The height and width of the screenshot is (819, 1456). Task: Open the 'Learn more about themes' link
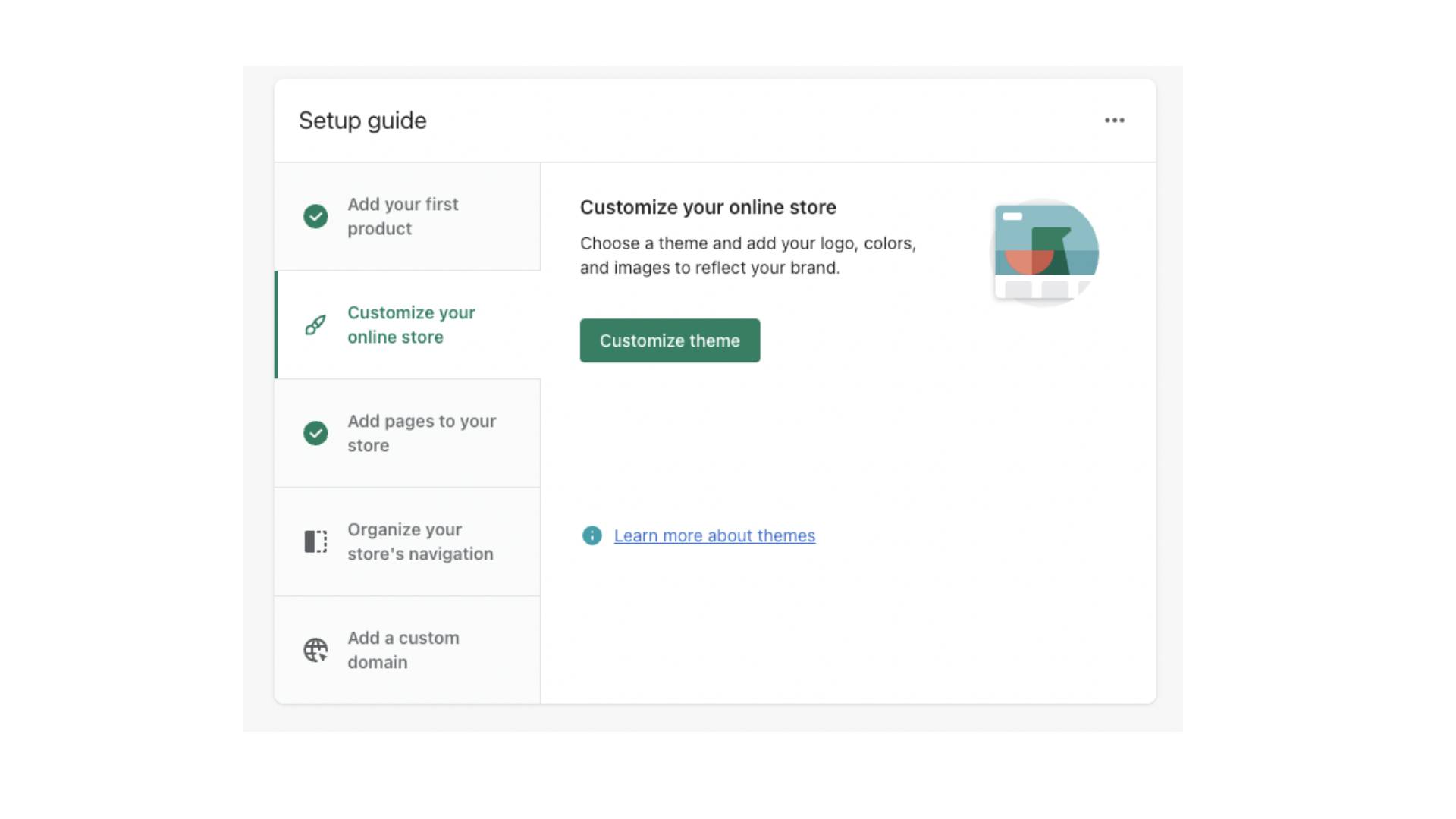pos(714,535)
